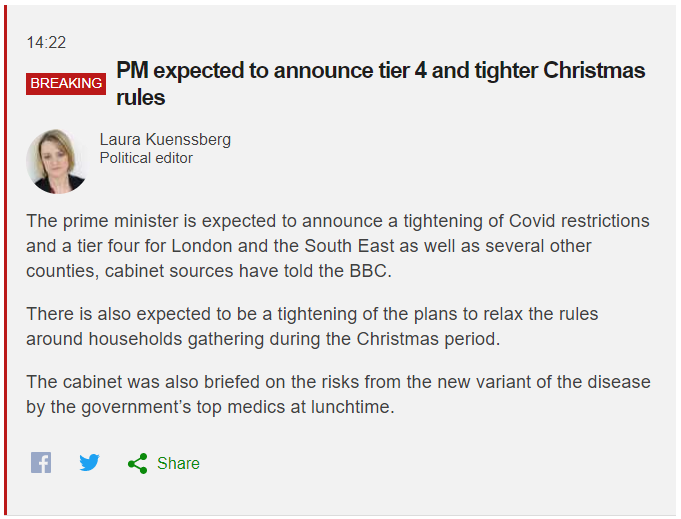Viewport: 681px width, 519px height.
Task: Click Laura Kuenssberg's profile photo
Action: (57, 160)
